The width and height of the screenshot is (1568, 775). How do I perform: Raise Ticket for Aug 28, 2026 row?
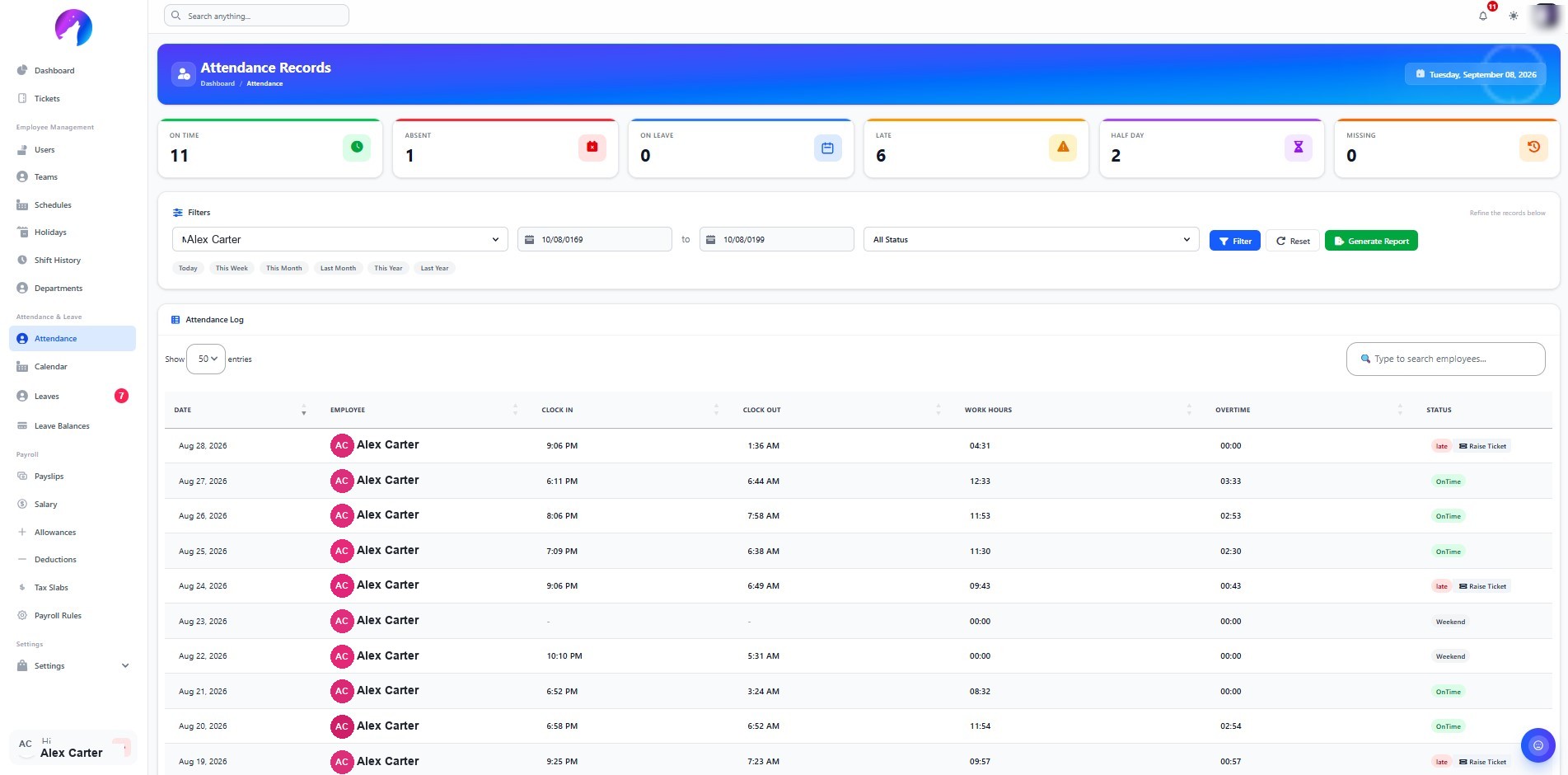click(1482, 446)
